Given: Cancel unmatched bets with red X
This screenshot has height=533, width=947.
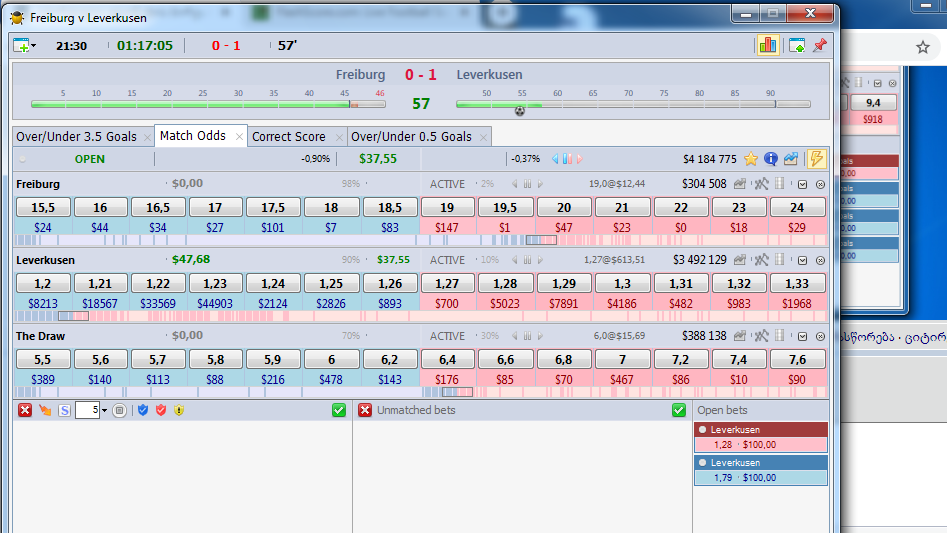Looking at the screenshot, I should tap(365, 410).
